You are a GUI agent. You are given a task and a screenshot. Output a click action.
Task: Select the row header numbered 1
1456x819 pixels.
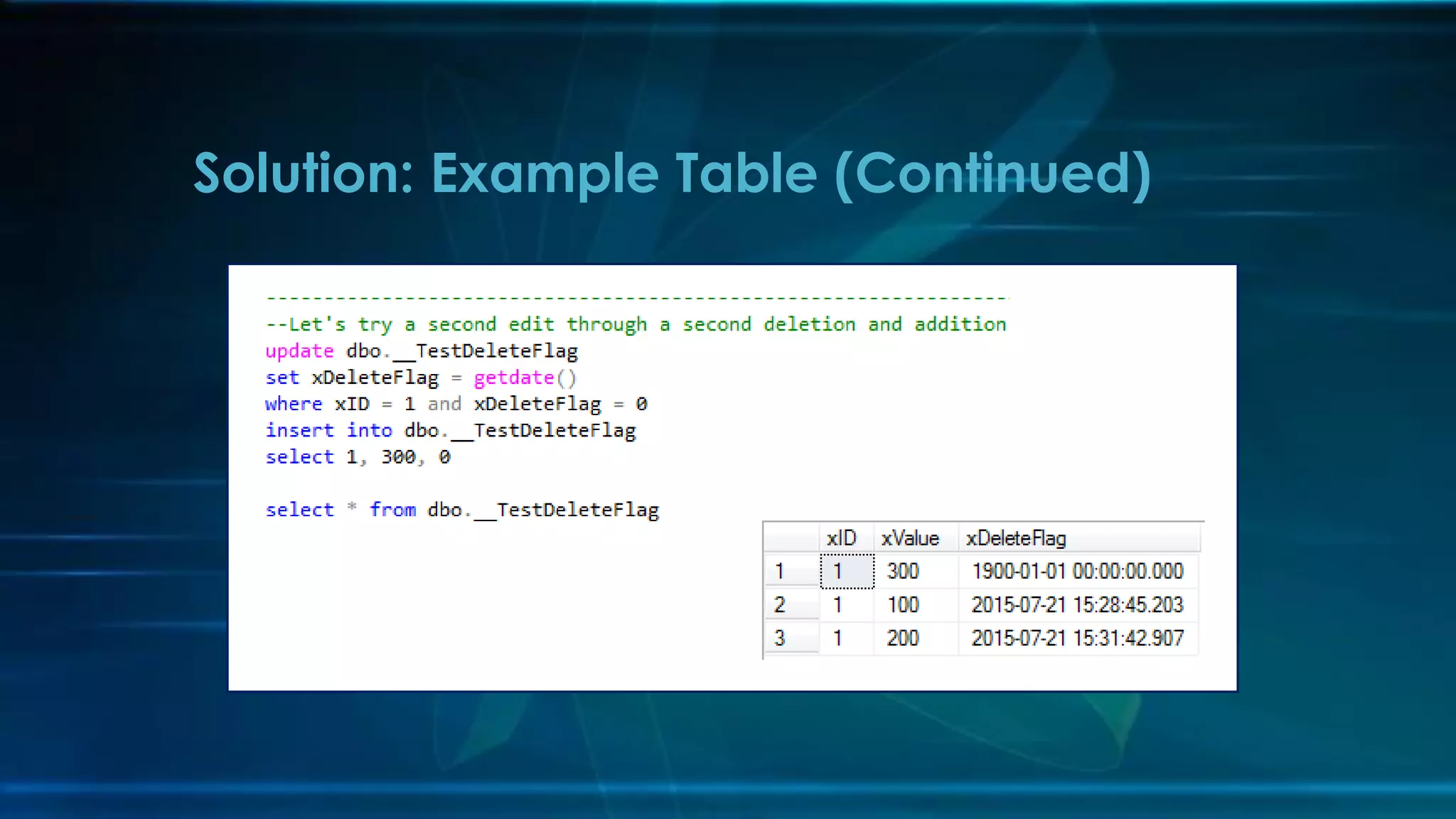[791, 571]
